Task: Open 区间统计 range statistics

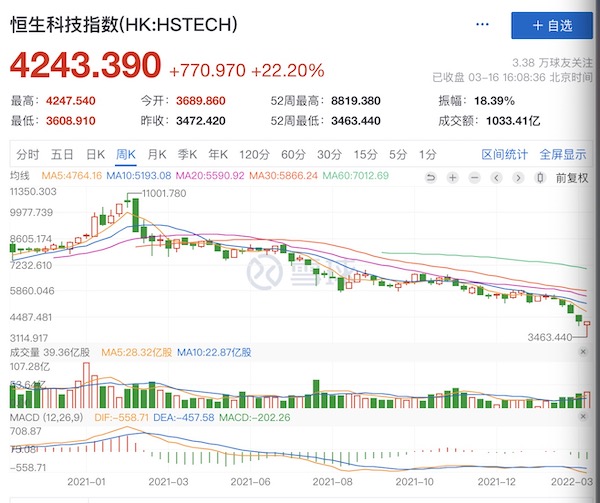Action: [x=504, y=155]
